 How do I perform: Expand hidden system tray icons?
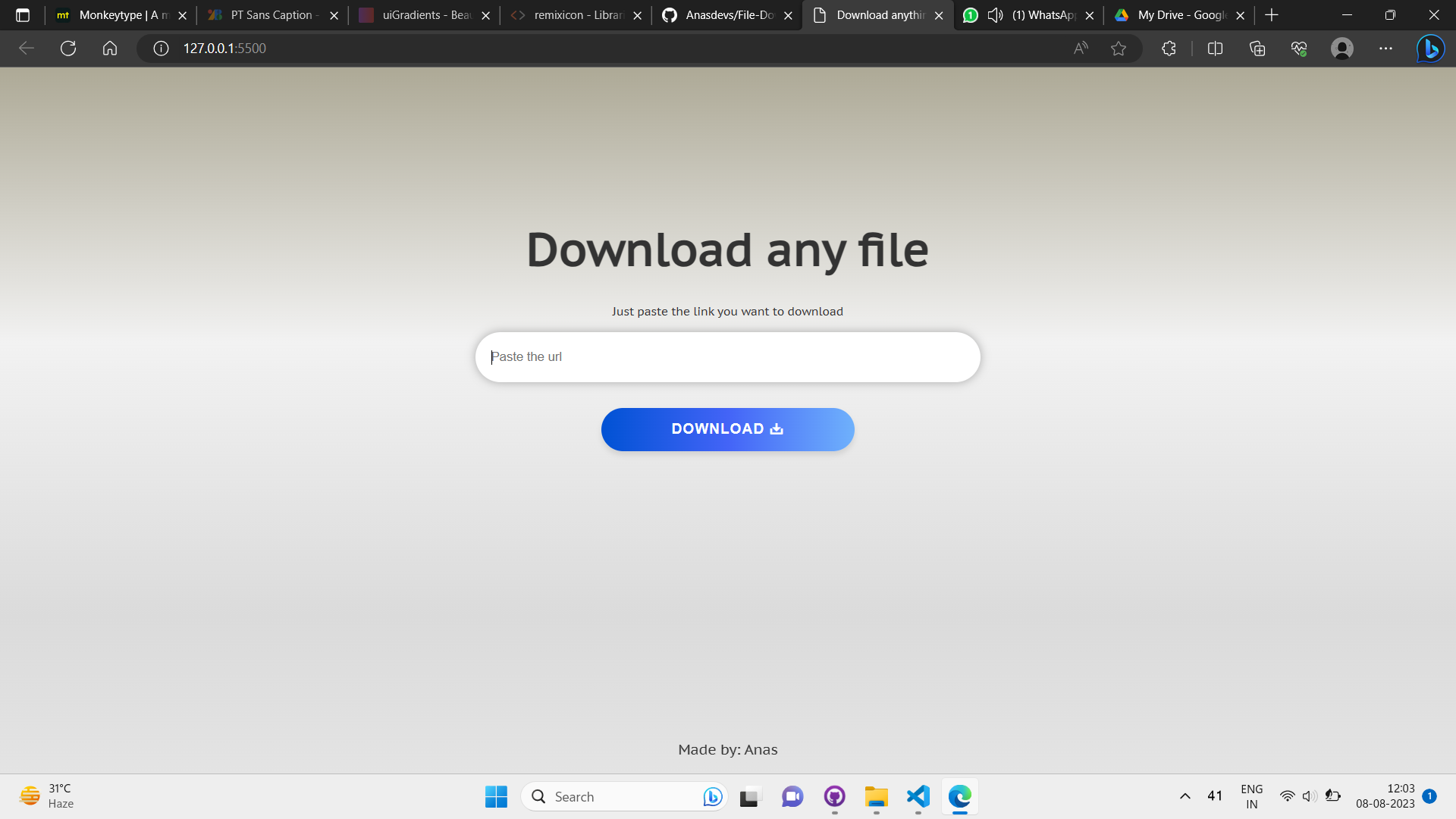(x=1185, y=796)
